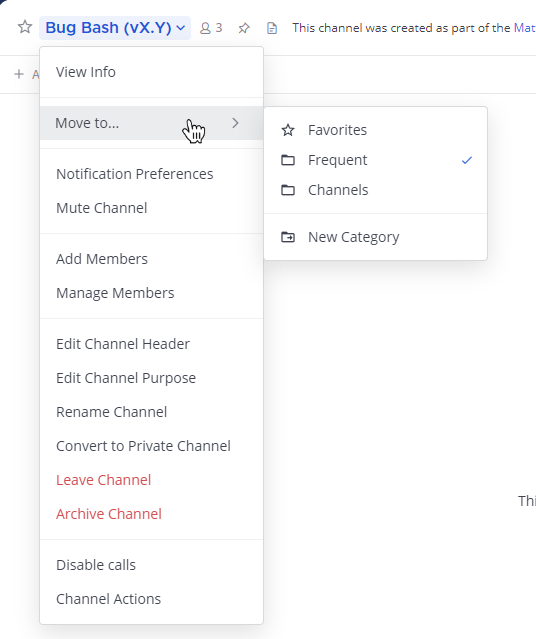This screenshot has height=639, width=536.
Task: Follow the Mat link in the channel header
Action: click(x=525, y=28)
